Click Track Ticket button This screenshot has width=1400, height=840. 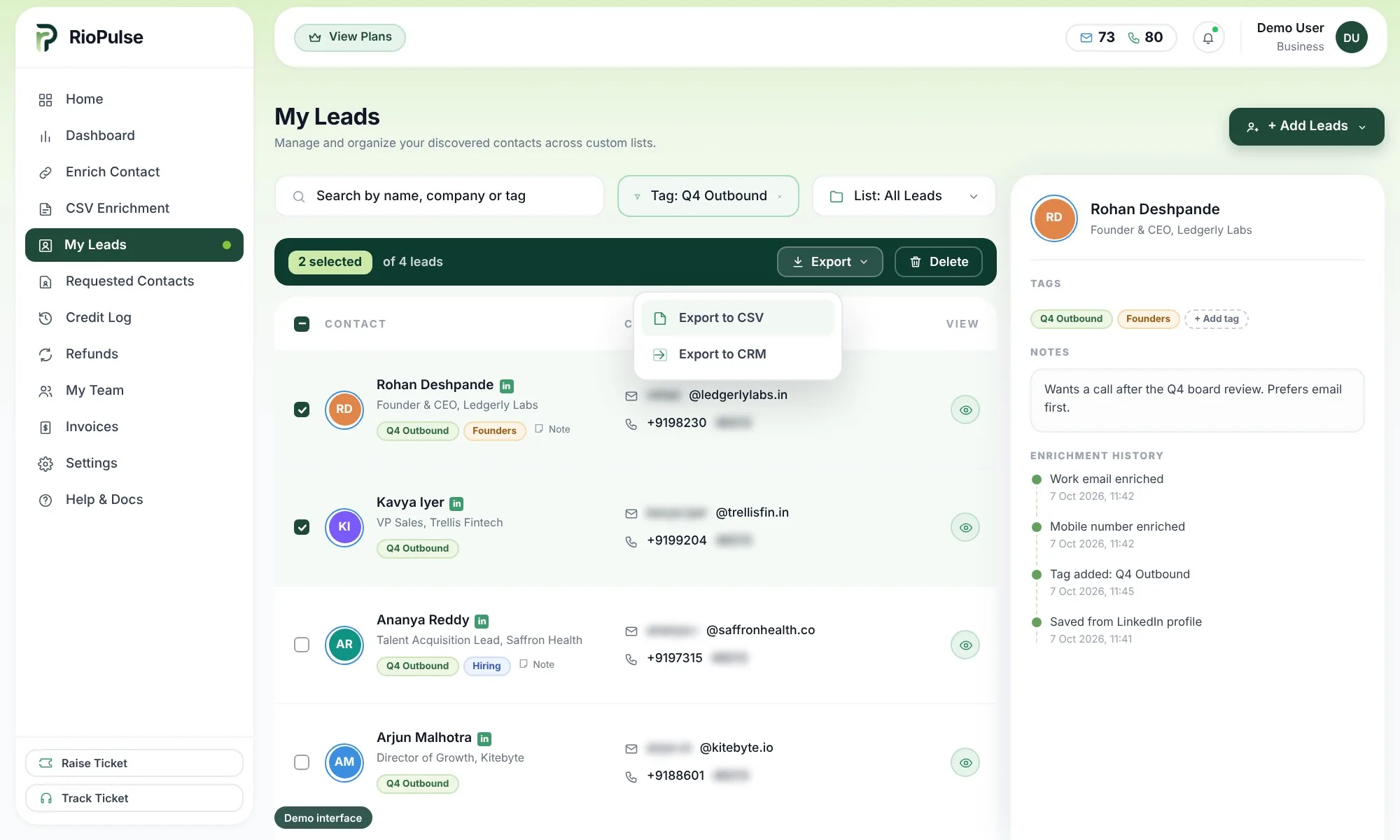pos(134,798)
